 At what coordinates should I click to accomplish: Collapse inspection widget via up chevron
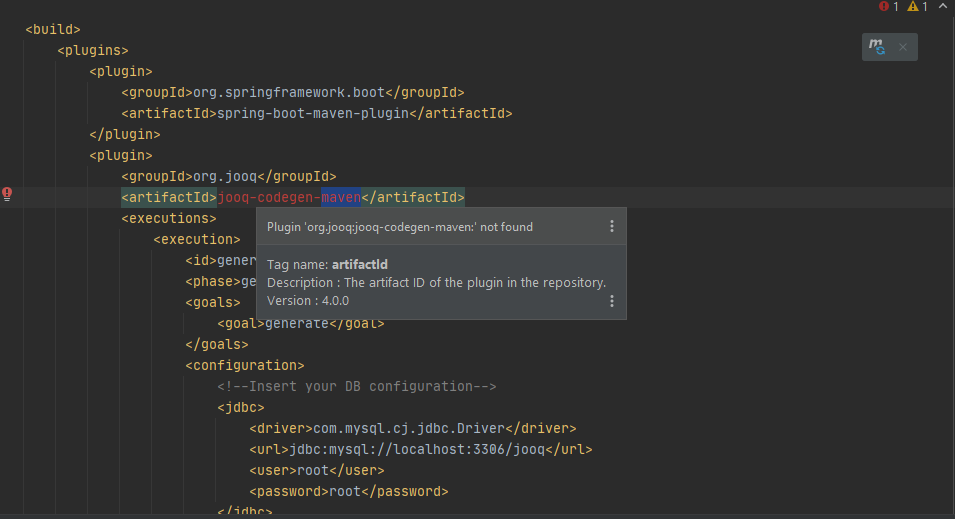tap(942, 6)
